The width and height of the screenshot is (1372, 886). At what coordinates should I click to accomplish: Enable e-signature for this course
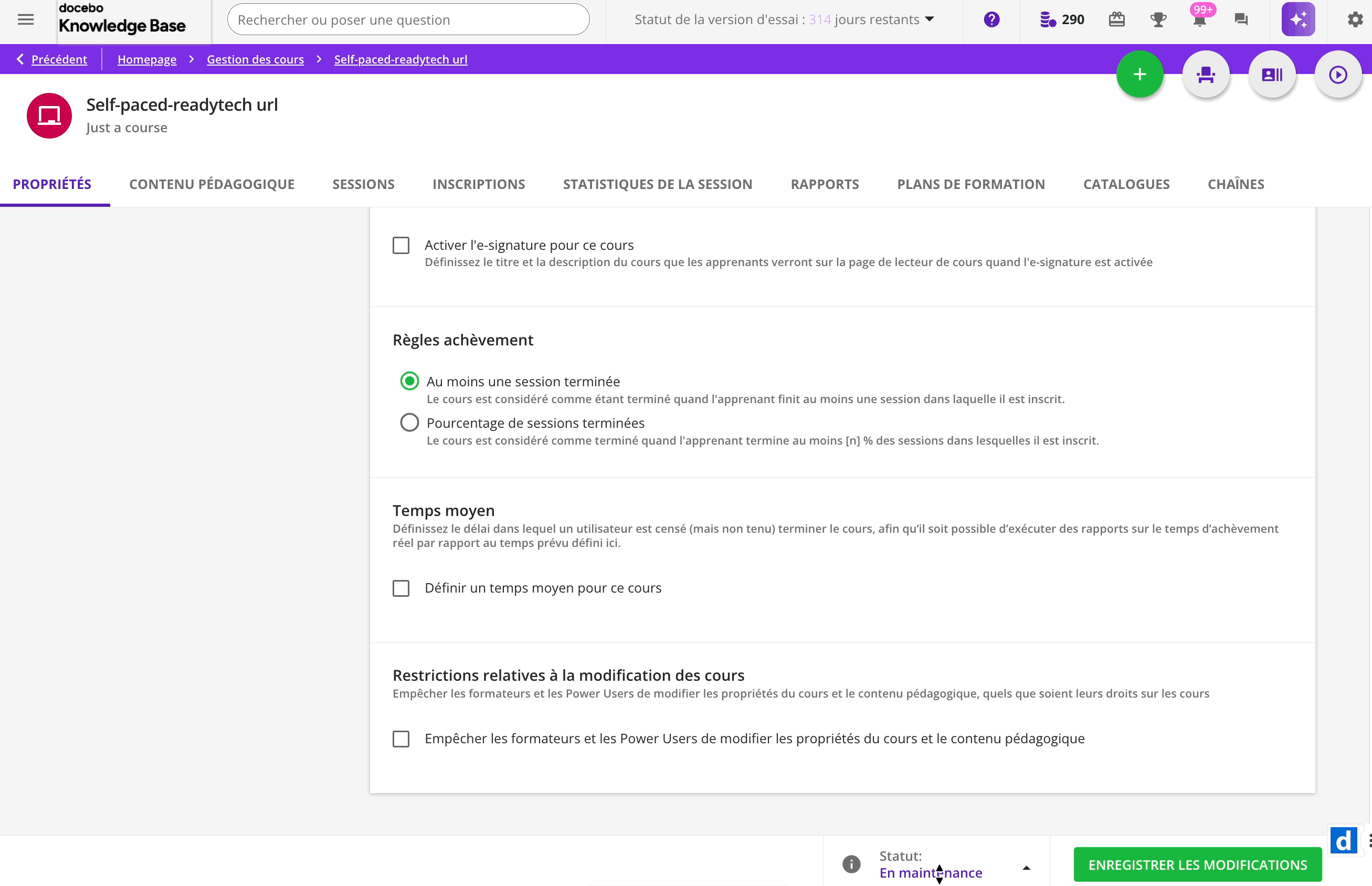(x=401, y=246)
